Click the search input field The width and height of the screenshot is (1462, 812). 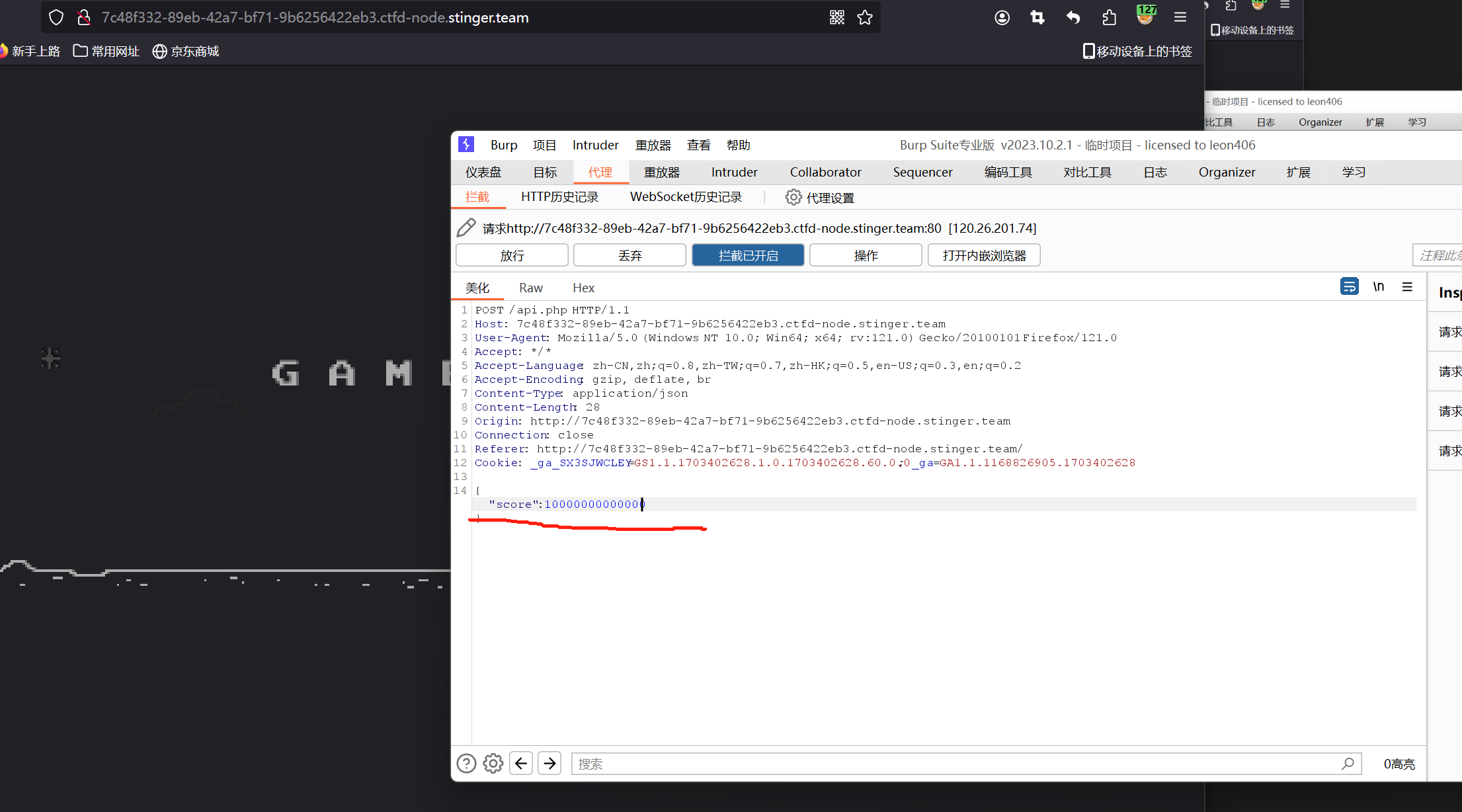(952, 764)
